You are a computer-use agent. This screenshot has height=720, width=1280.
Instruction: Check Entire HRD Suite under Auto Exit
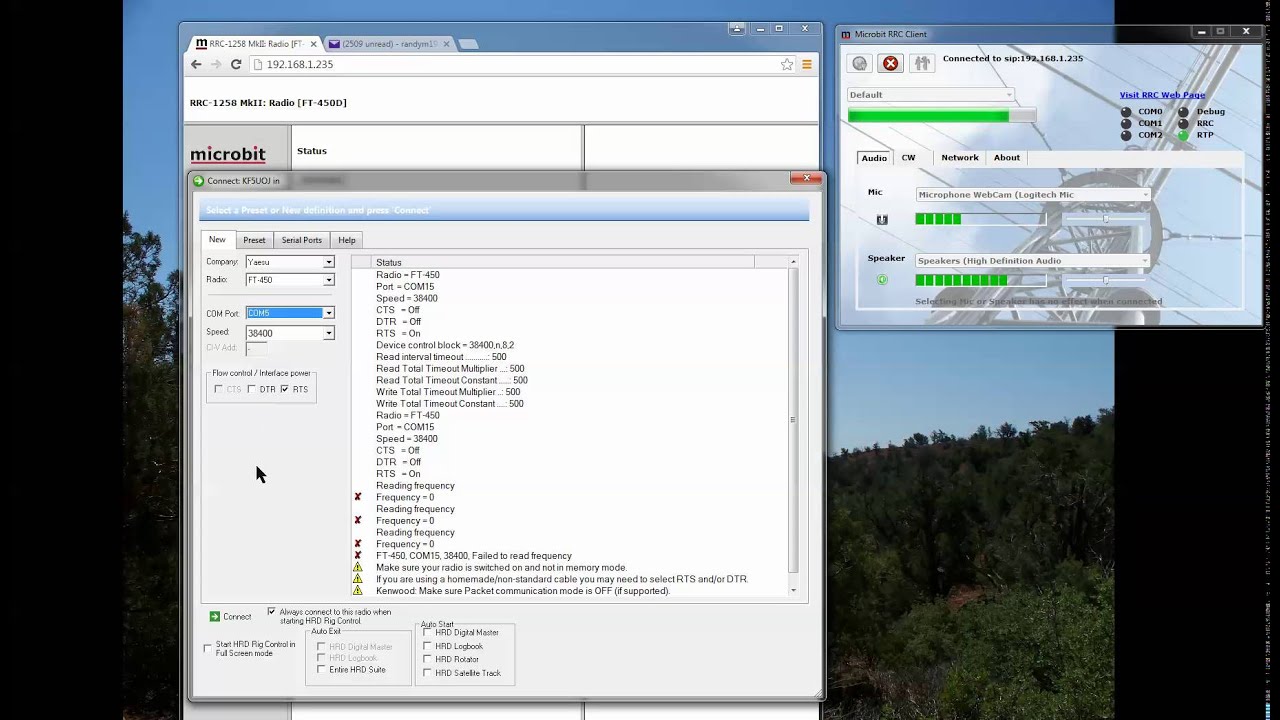(x=321, y=669)
